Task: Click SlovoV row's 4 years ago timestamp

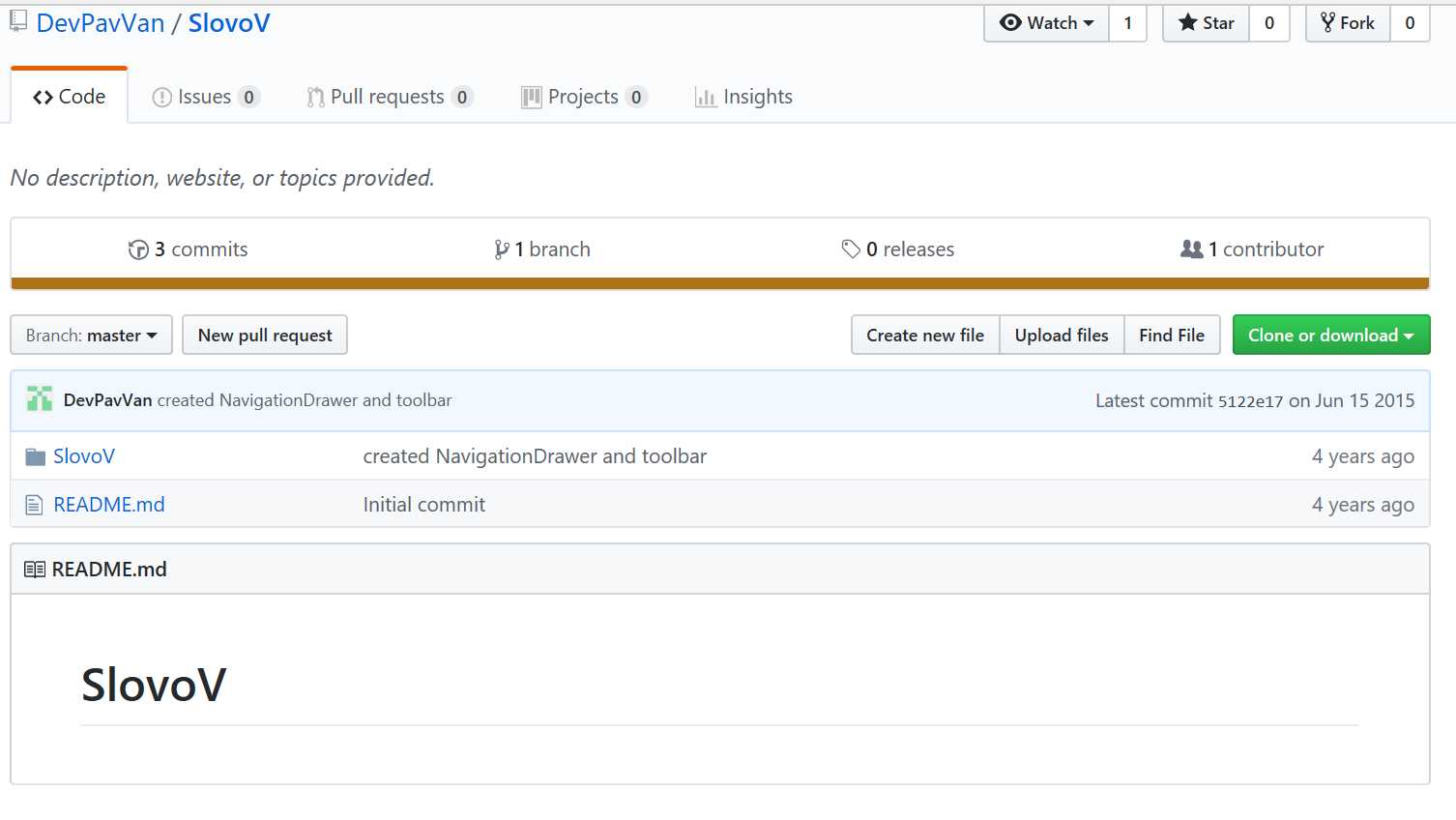Action: 1362,456
